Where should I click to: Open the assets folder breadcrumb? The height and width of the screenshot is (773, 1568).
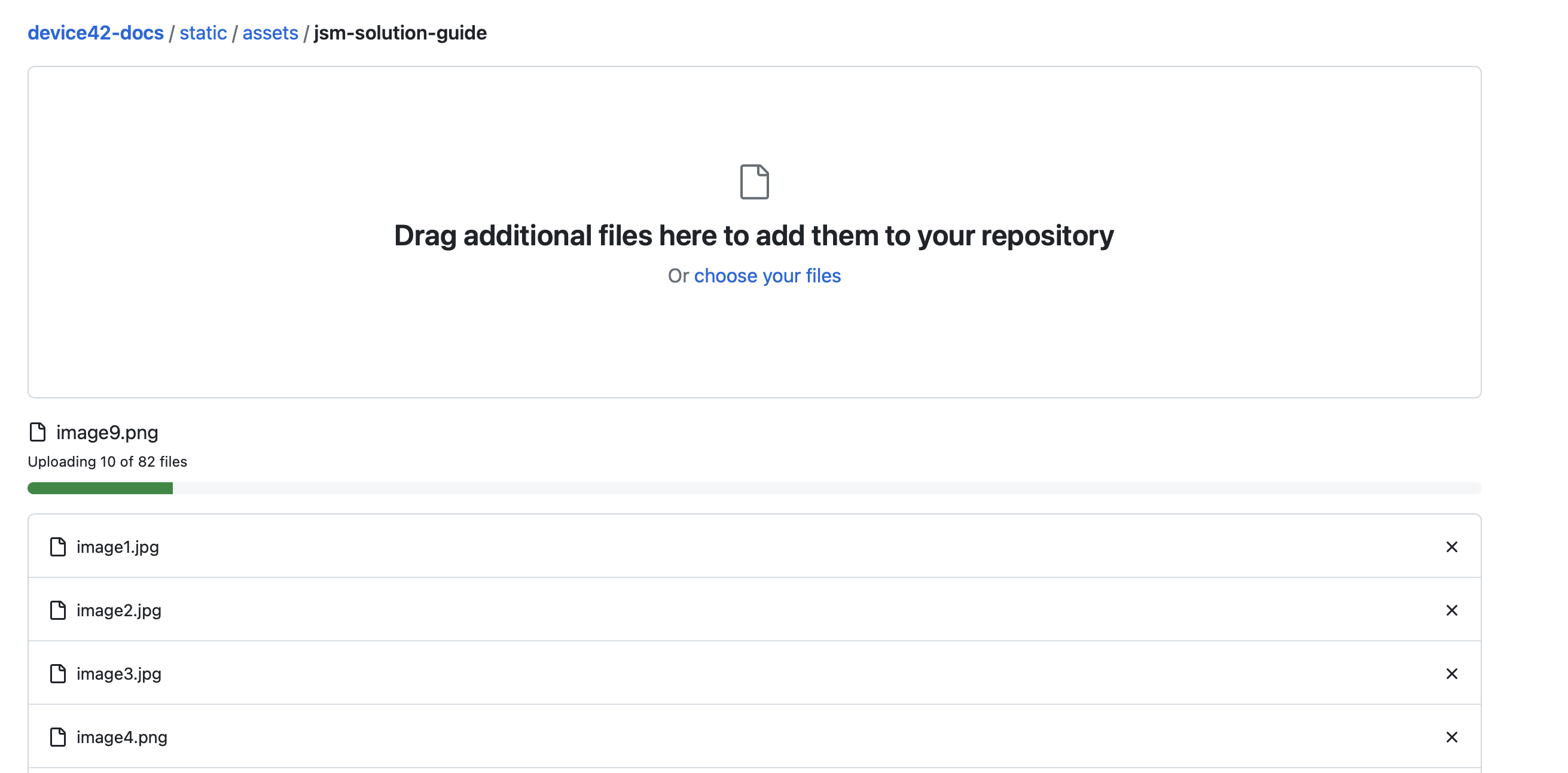270,32
